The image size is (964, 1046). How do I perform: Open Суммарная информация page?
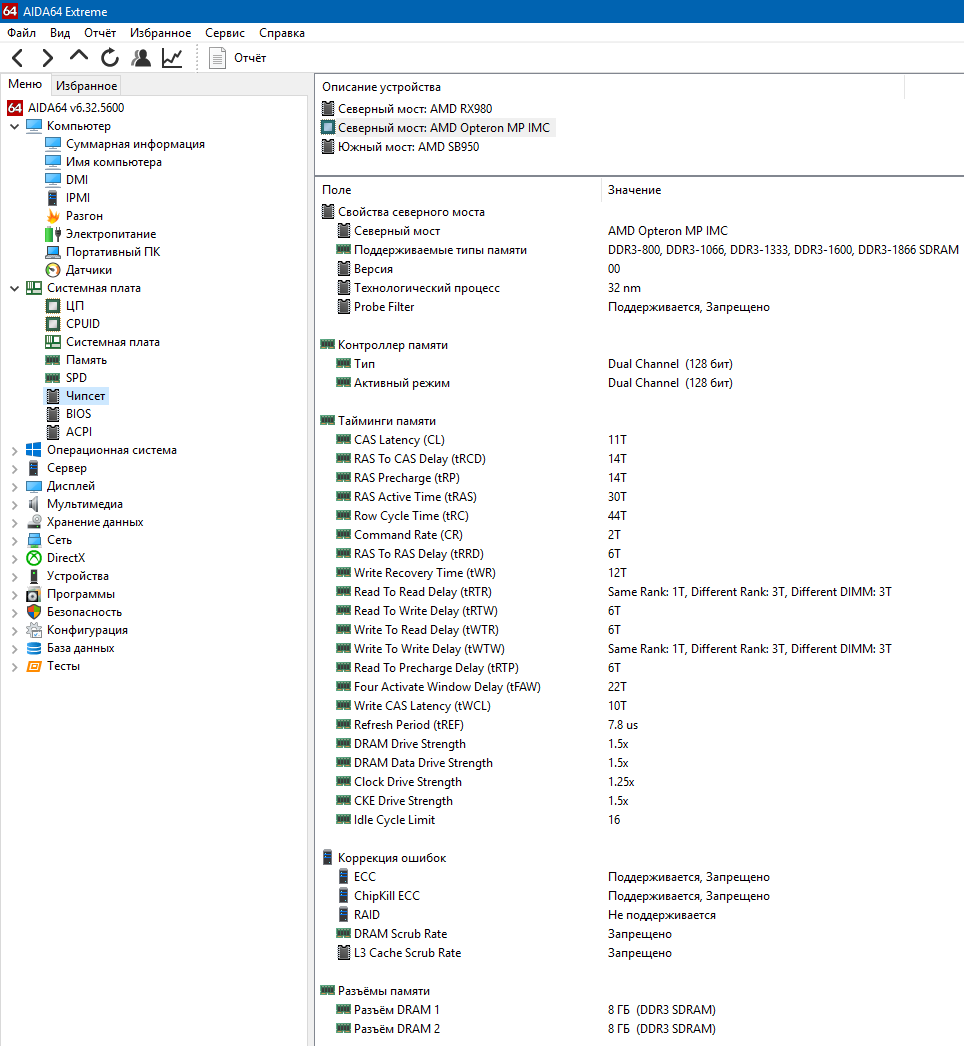click(x=135, y=144)
